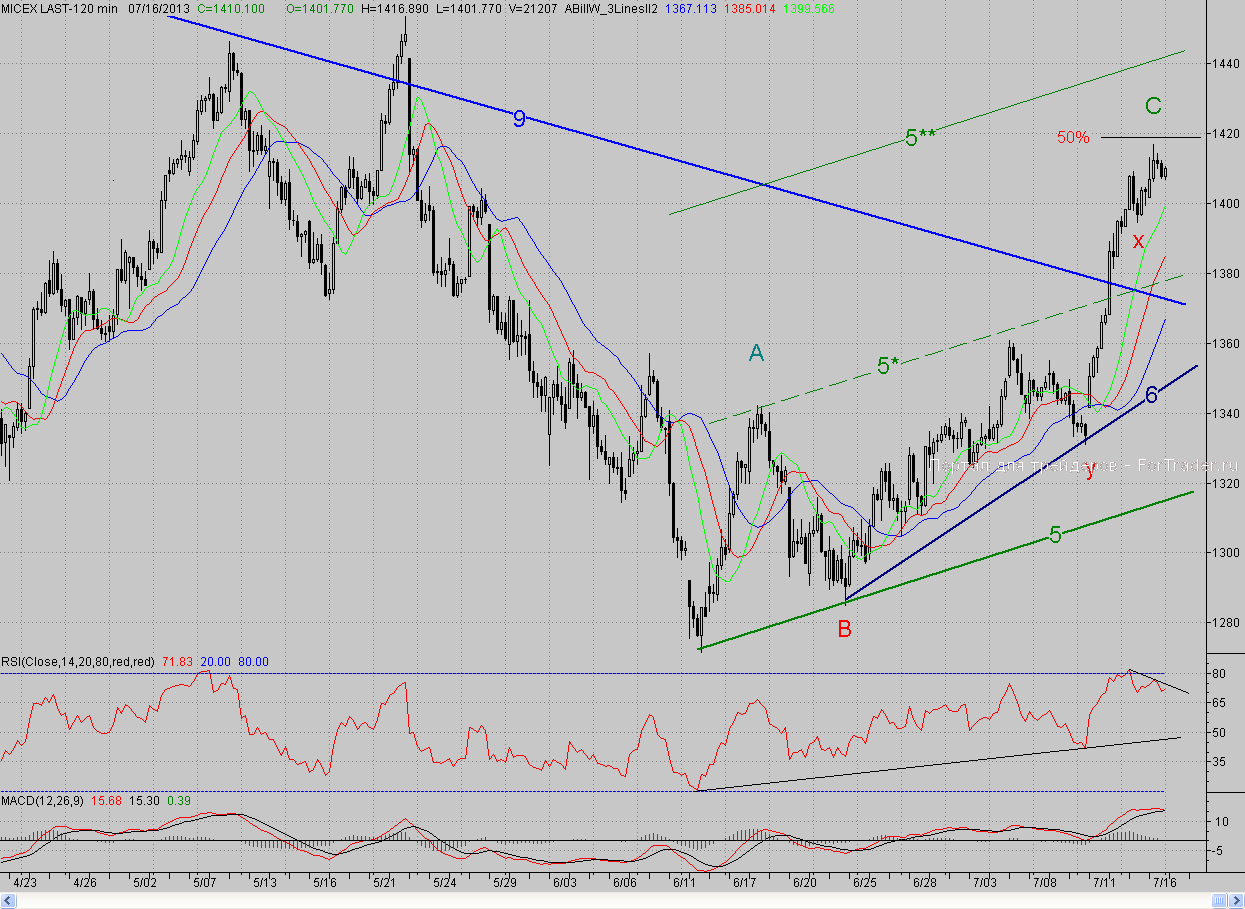Click the red x marker annotation
The image size is (1245, 909).
click(x=1138, y=241)
